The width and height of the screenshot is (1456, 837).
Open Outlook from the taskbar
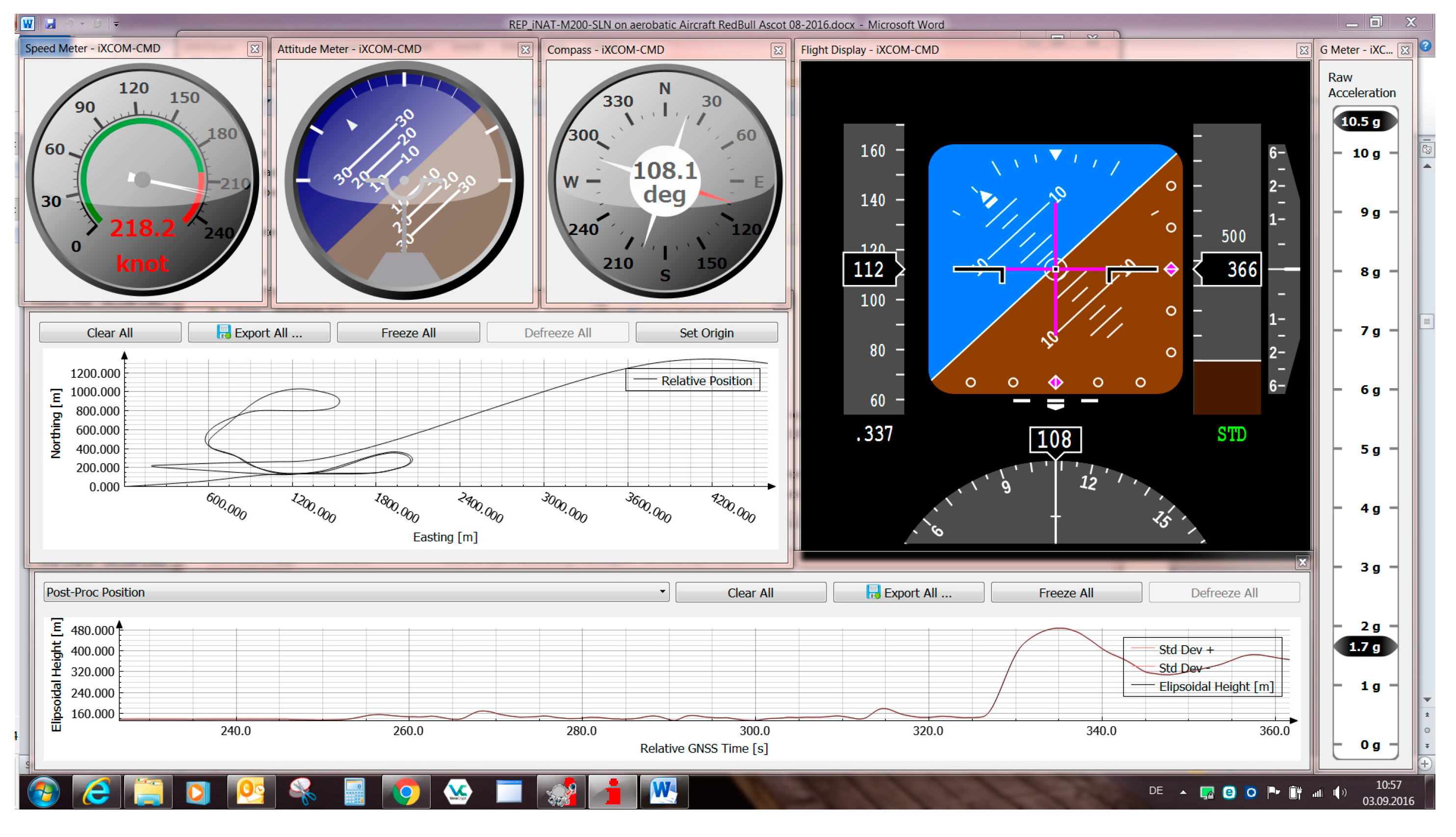pyautogui.click(x=251, y=792)
